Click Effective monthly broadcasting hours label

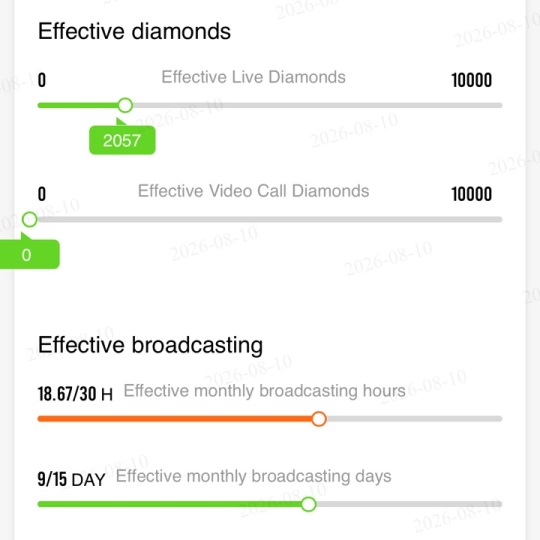point(264,391)
